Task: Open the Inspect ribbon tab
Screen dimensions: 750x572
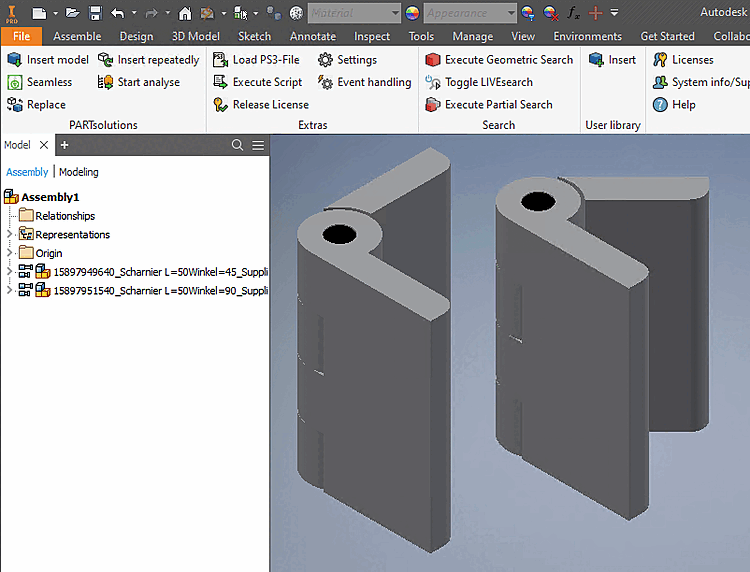Action: pyautogui.click(x=372, y=36)
